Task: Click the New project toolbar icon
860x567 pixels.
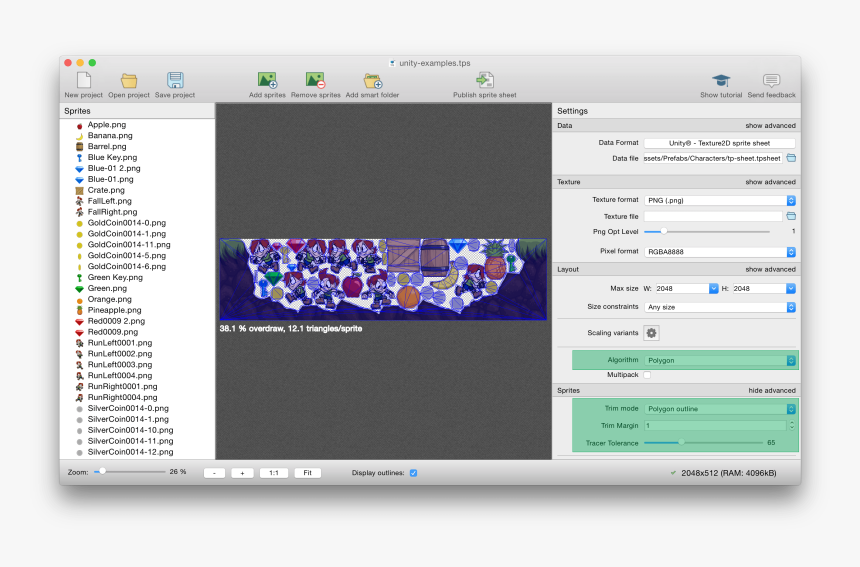Action: [84, 80]
